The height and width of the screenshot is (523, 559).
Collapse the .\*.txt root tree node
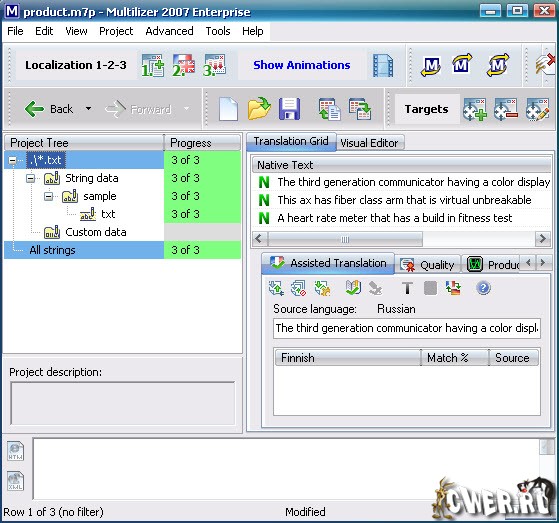tap(12, 160)
